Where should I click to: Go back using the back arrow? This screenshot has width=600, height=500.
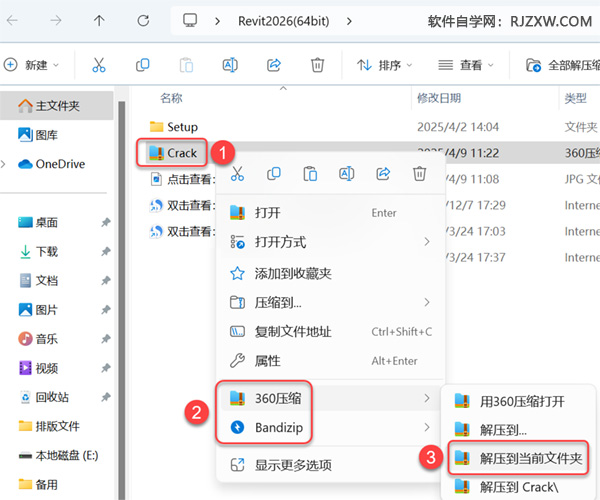pyautogui.click(x=13, y=21)
